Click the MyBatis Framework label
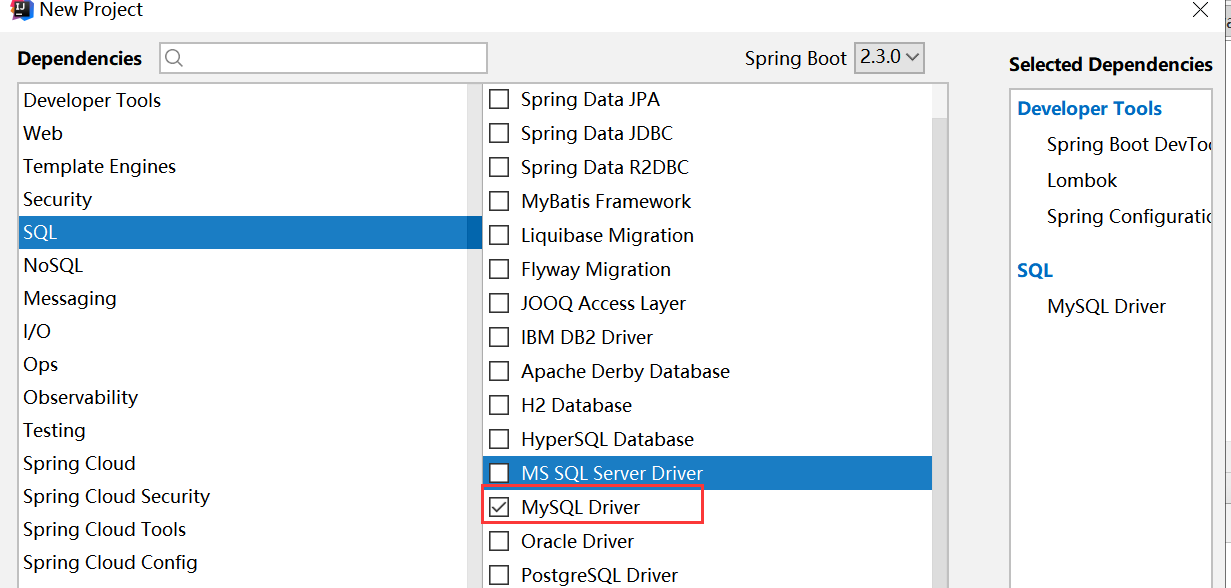This screenshot has width=1231, height=588. click(606, 201)
